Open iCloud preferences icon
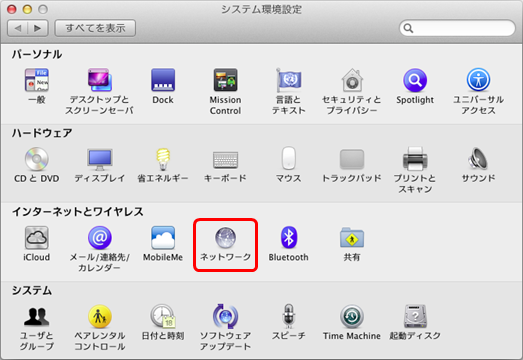This screenshot has height=360, width=523. point(37,238)
